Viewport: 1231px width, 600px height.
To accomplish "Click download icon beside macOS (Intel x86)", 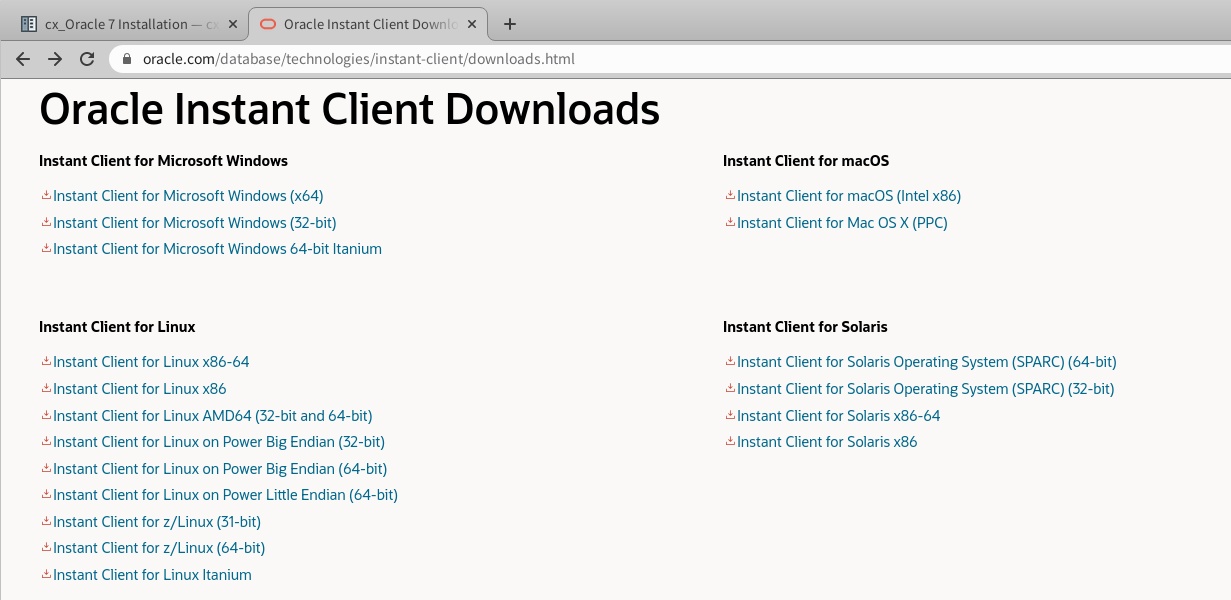I will tap(730, 196).
